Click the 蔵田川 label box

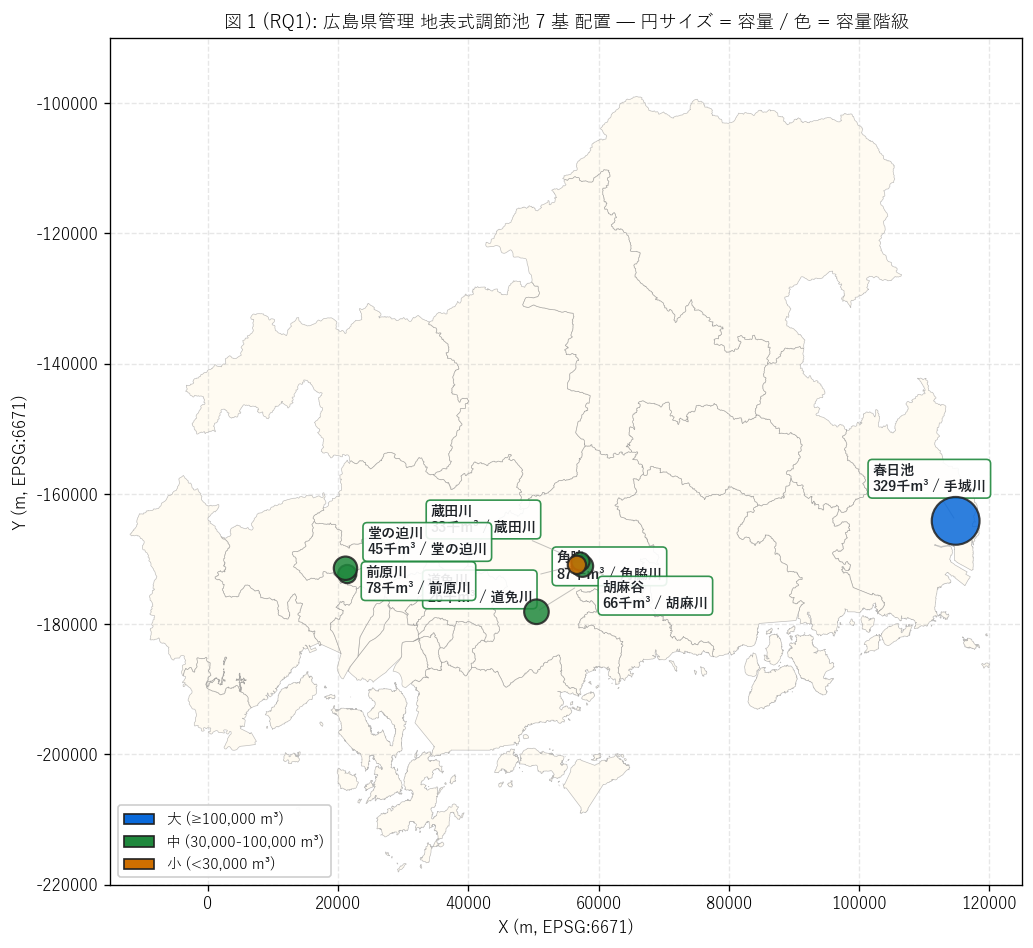point(484,519)
